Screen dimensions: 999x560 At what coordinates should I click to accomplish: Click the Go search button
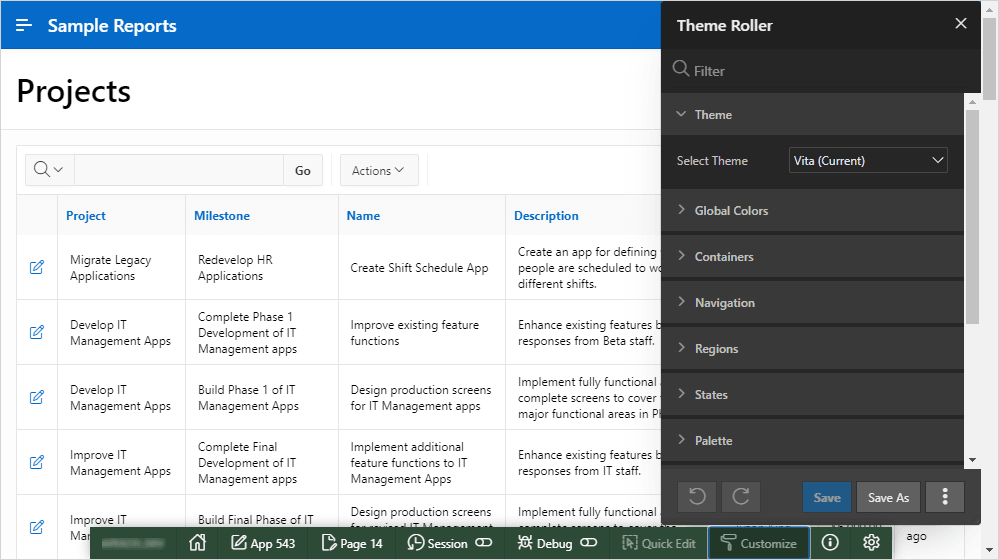pos(303,171)
